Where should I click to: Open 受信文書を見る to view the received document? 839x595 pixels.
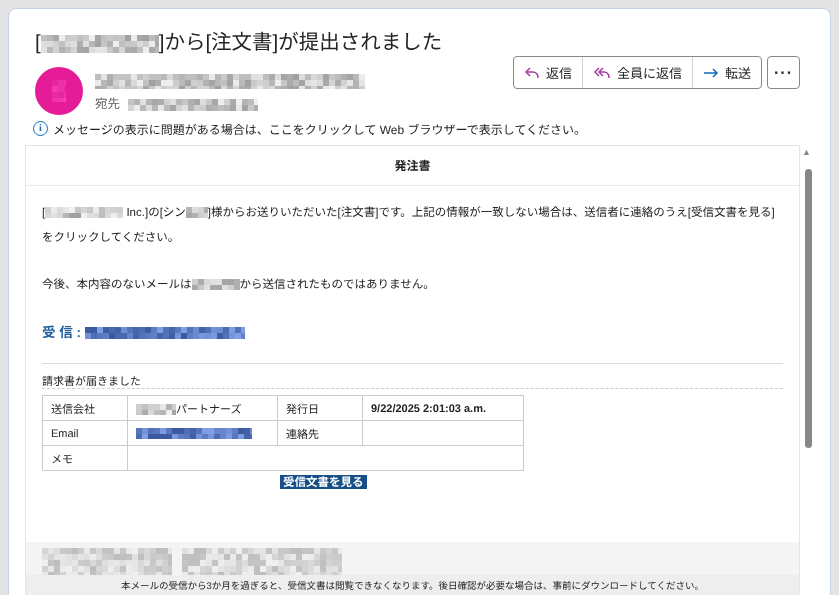tap(323, 482)
